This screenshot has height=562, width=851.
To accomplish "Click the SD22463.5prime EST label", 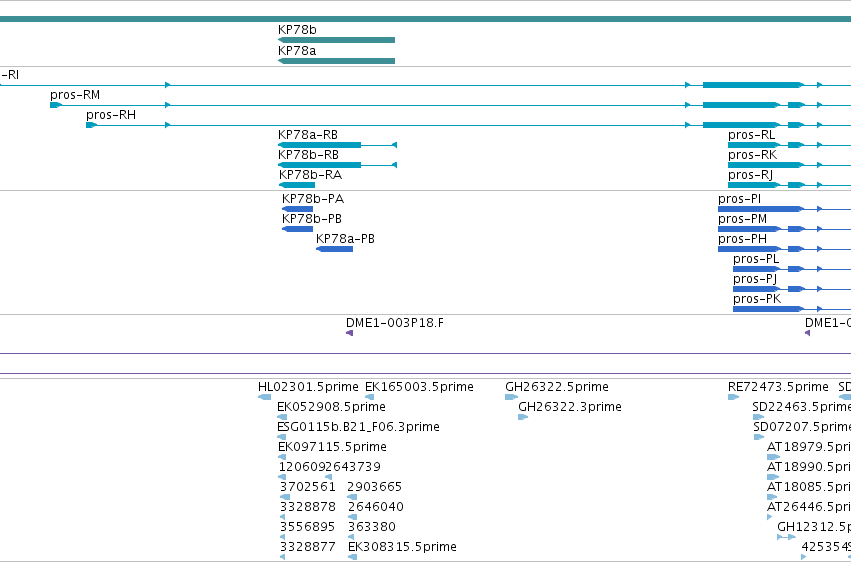I will 802,407.
